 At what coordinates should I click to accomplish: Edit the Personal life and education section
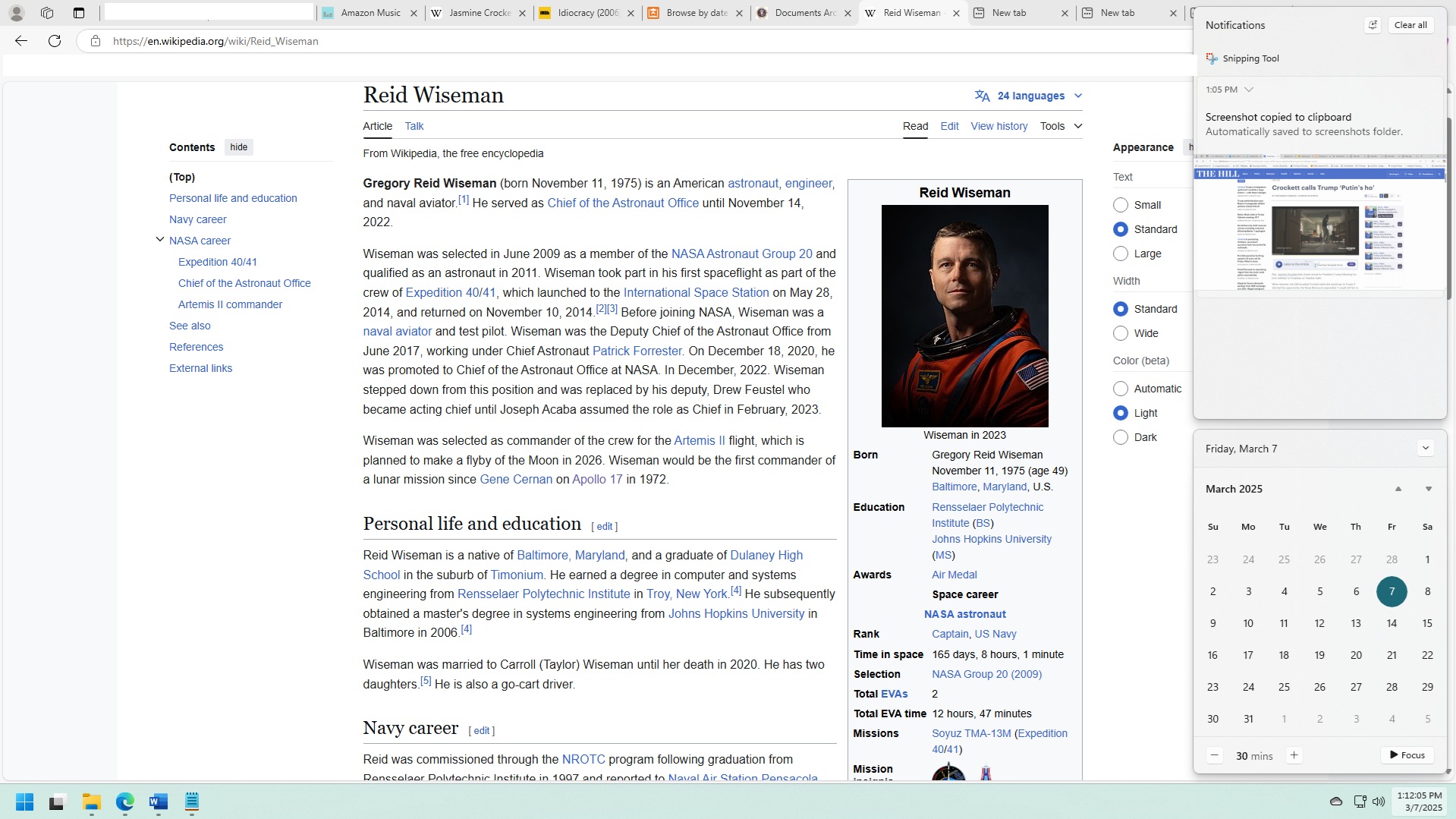point(604,526)
